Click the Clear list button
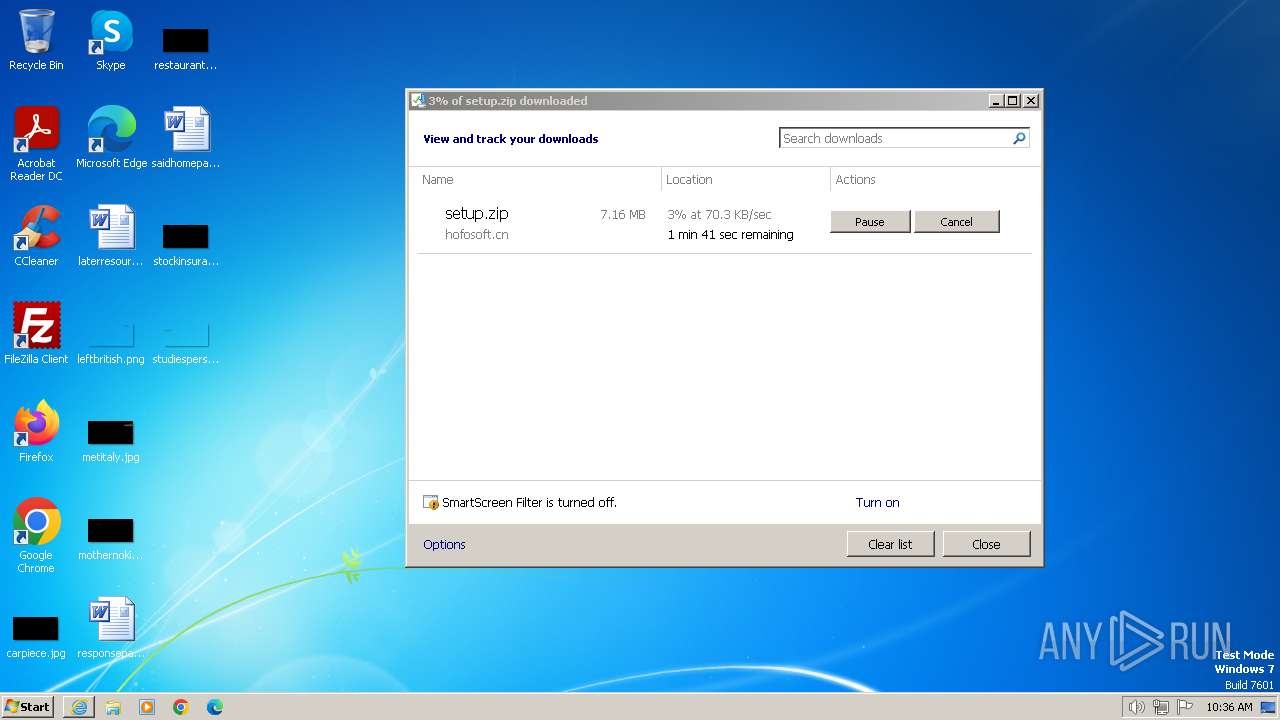This screenshot has width=1280, height=720. tap(890, 544)
